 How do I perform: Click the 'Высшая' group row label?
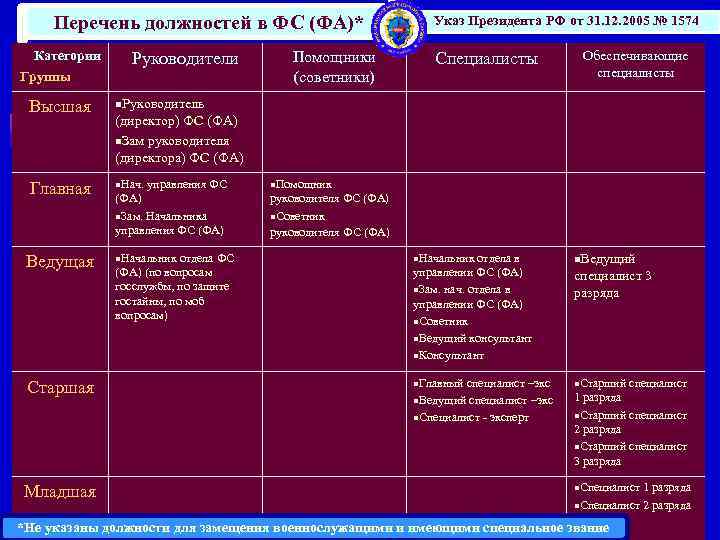60,107
